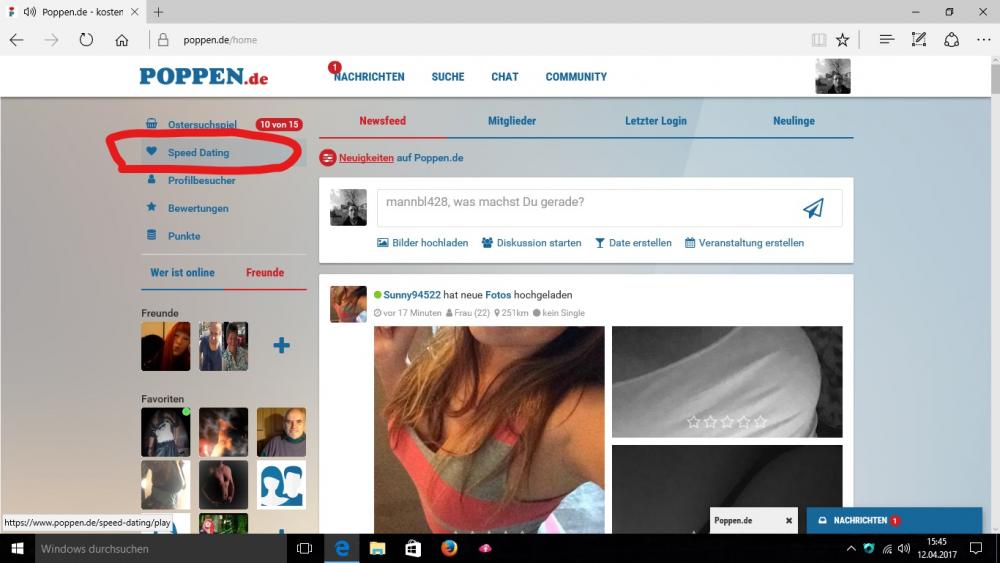This screenshot has width=1000, height=563.
Task: Focus the 'was machst Du gerade?' status field
Action: [x=585, y=203]
